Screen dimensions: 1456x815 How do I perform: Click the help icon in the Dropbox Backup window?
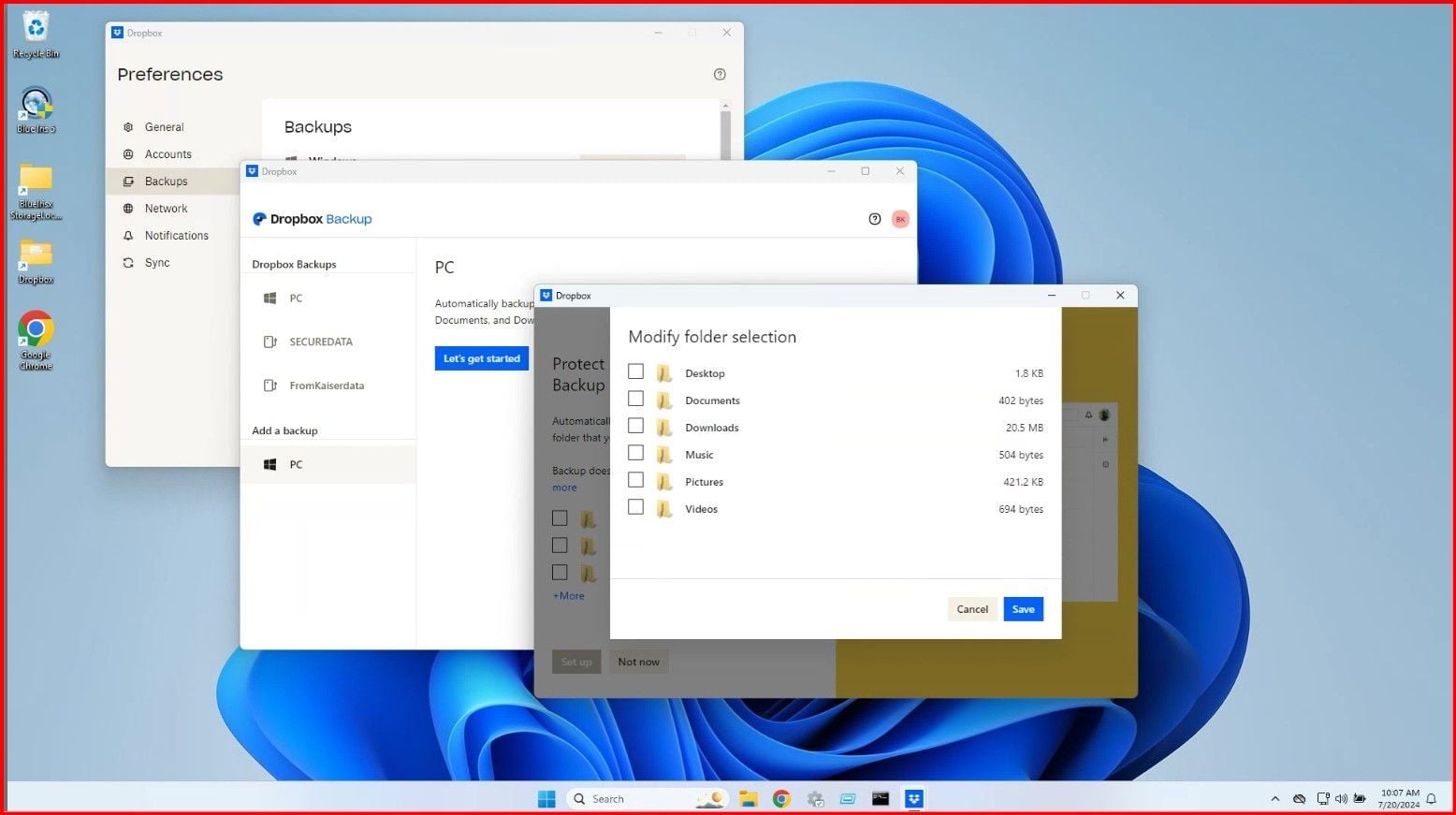(875, 219)
